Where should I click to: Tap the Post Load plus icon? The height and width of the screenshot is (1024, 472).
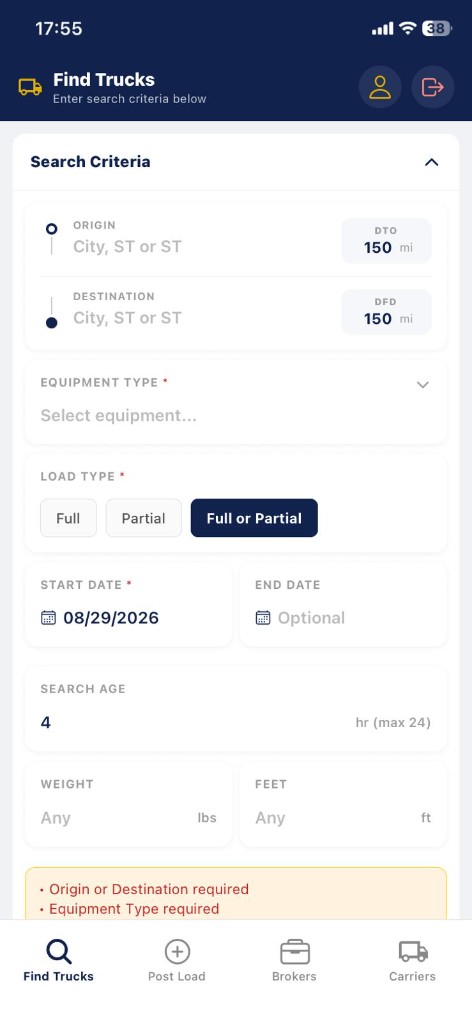tap(177, 952)
